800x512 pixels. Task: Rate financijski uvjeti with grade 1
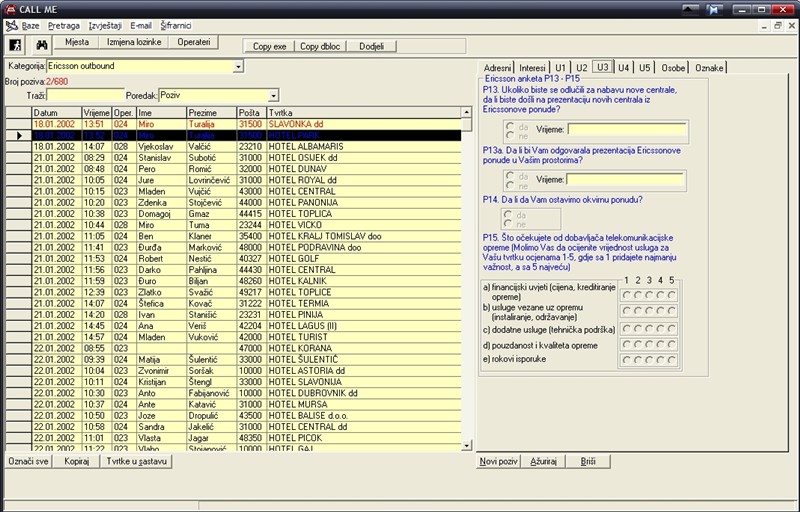pos(627,295)
